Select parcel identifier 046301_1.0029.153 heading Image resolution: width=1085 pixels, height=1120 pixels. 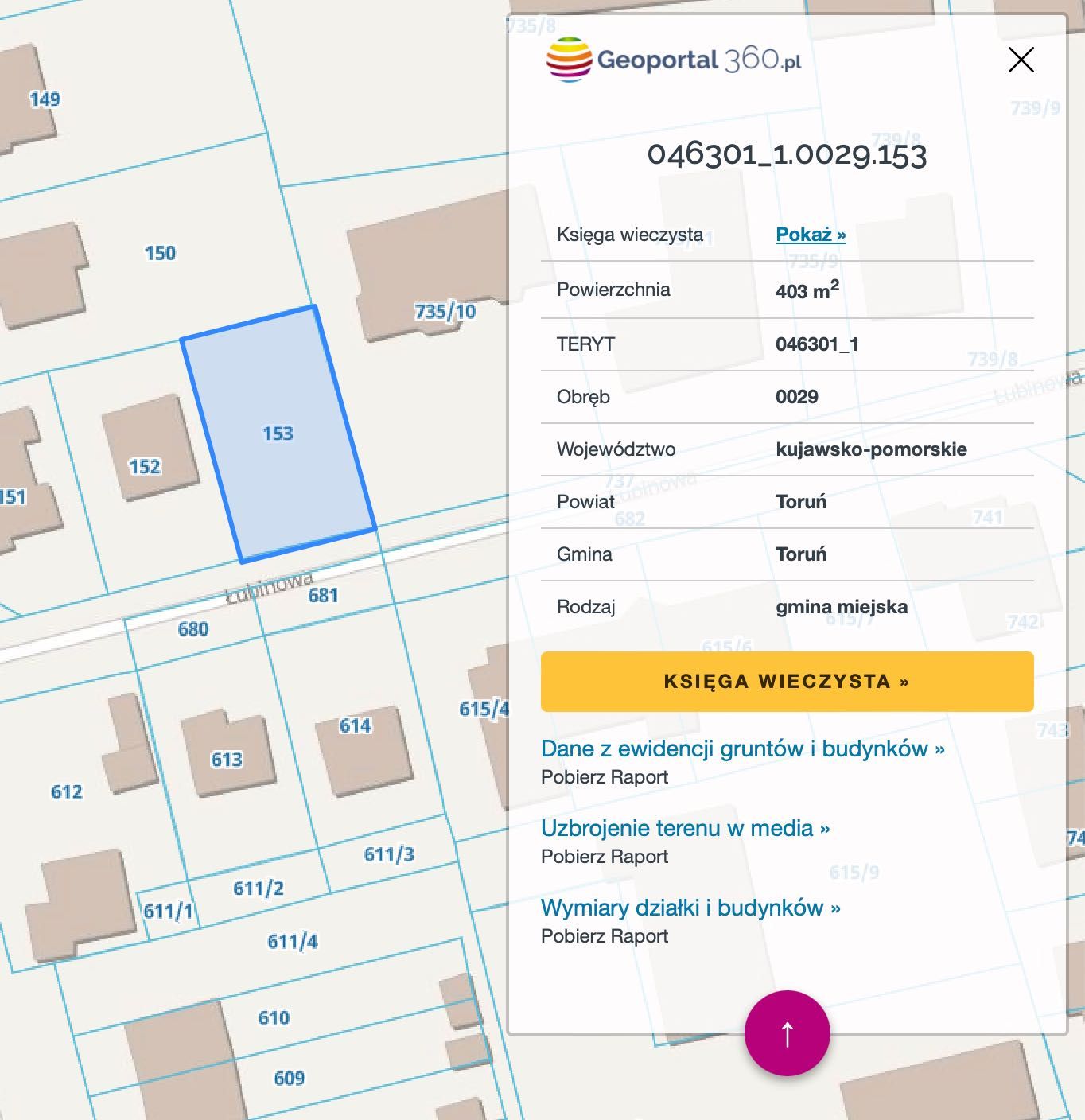[x=787, y=154]
